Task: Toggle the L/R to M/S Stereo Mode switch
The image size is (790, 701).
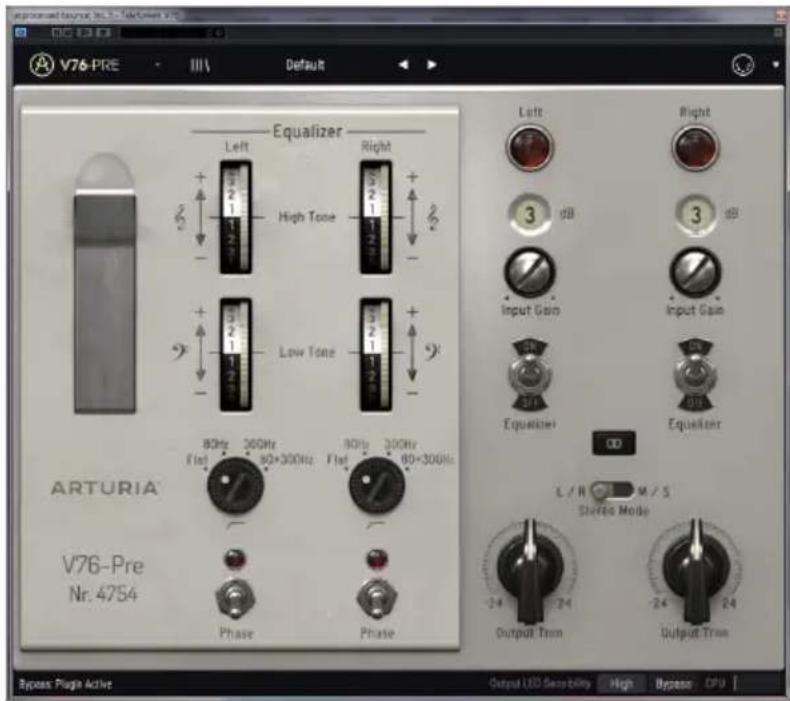Action: [612, 490]
